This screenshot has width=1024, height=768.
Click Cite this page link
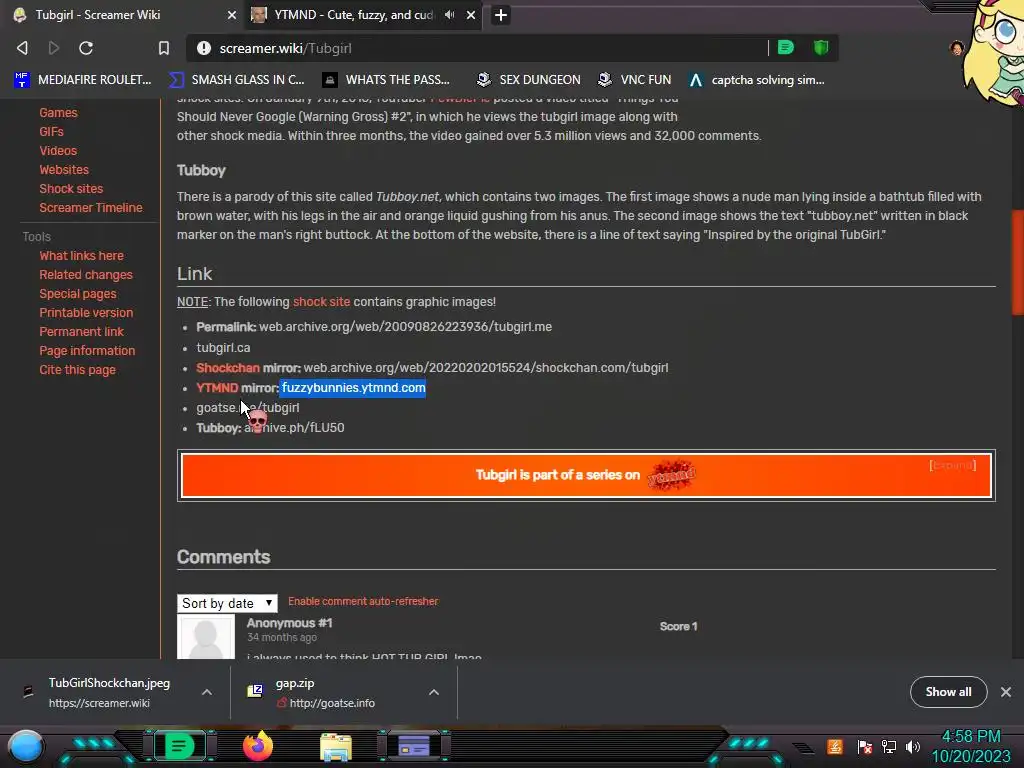(77, 369)
